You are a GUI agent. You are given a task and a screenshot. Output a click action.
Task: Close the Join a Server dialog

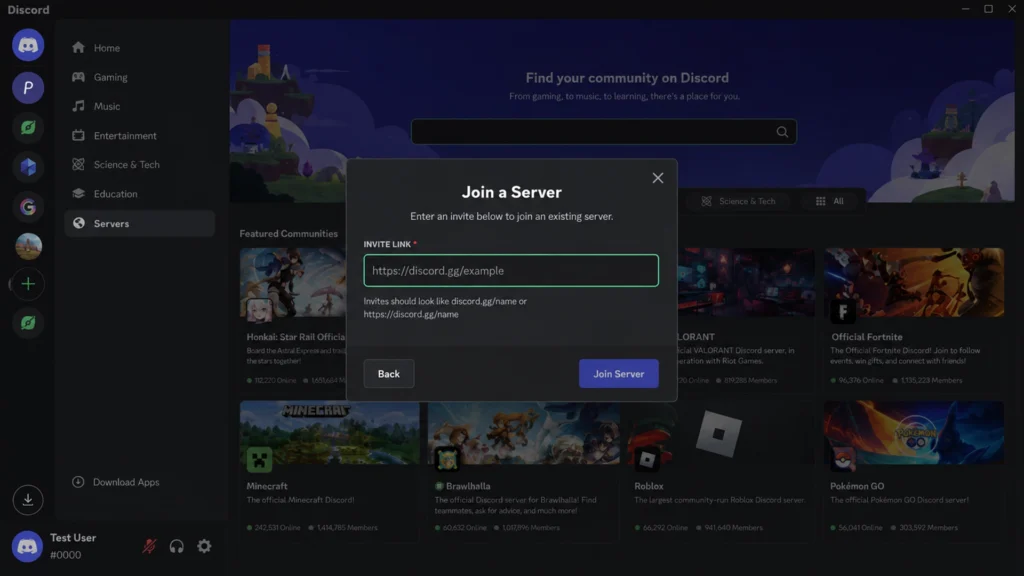pos(658,178)
